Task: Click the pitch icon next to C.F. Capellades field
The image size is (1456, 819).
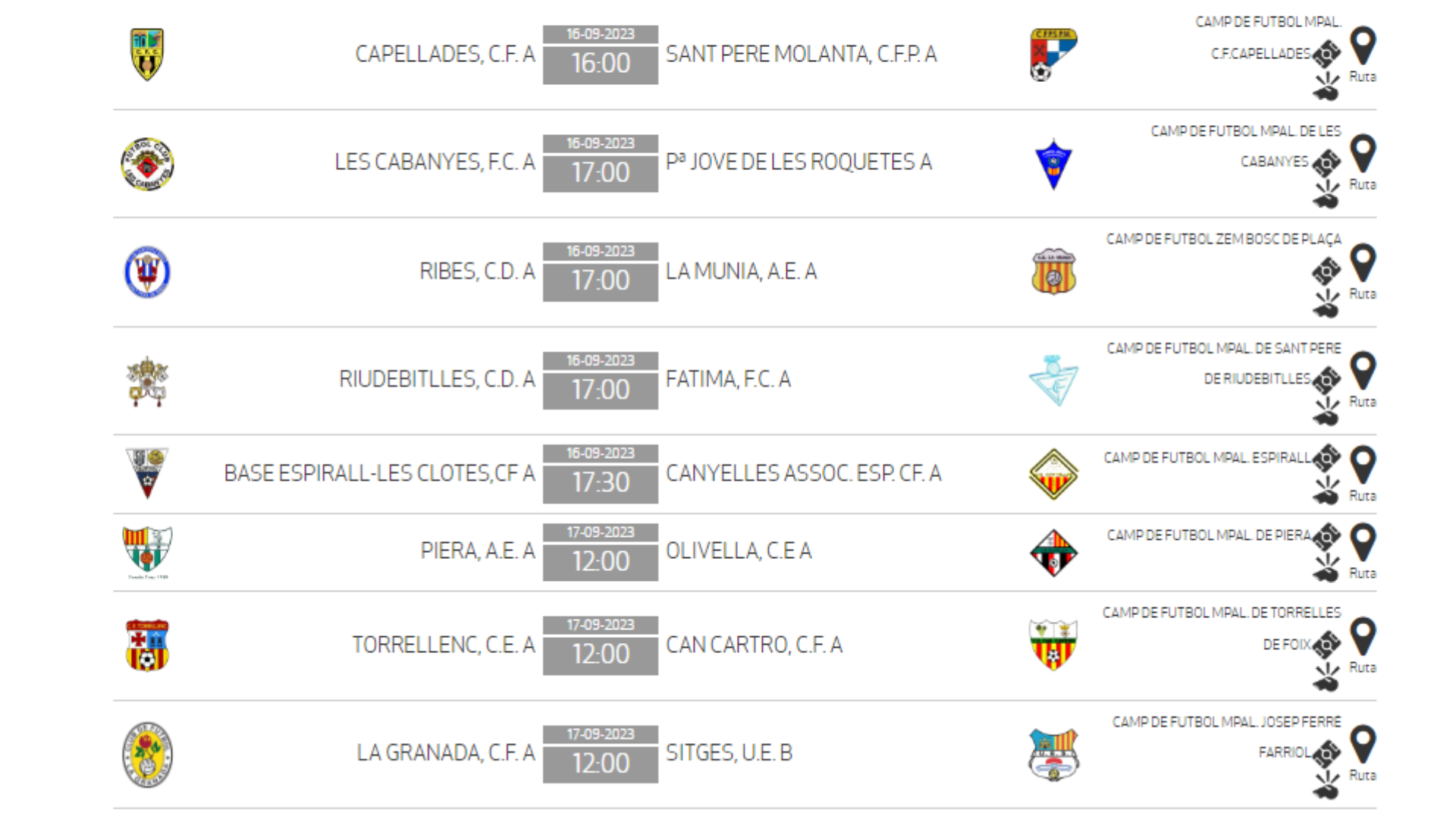Action: (1326, 54)
